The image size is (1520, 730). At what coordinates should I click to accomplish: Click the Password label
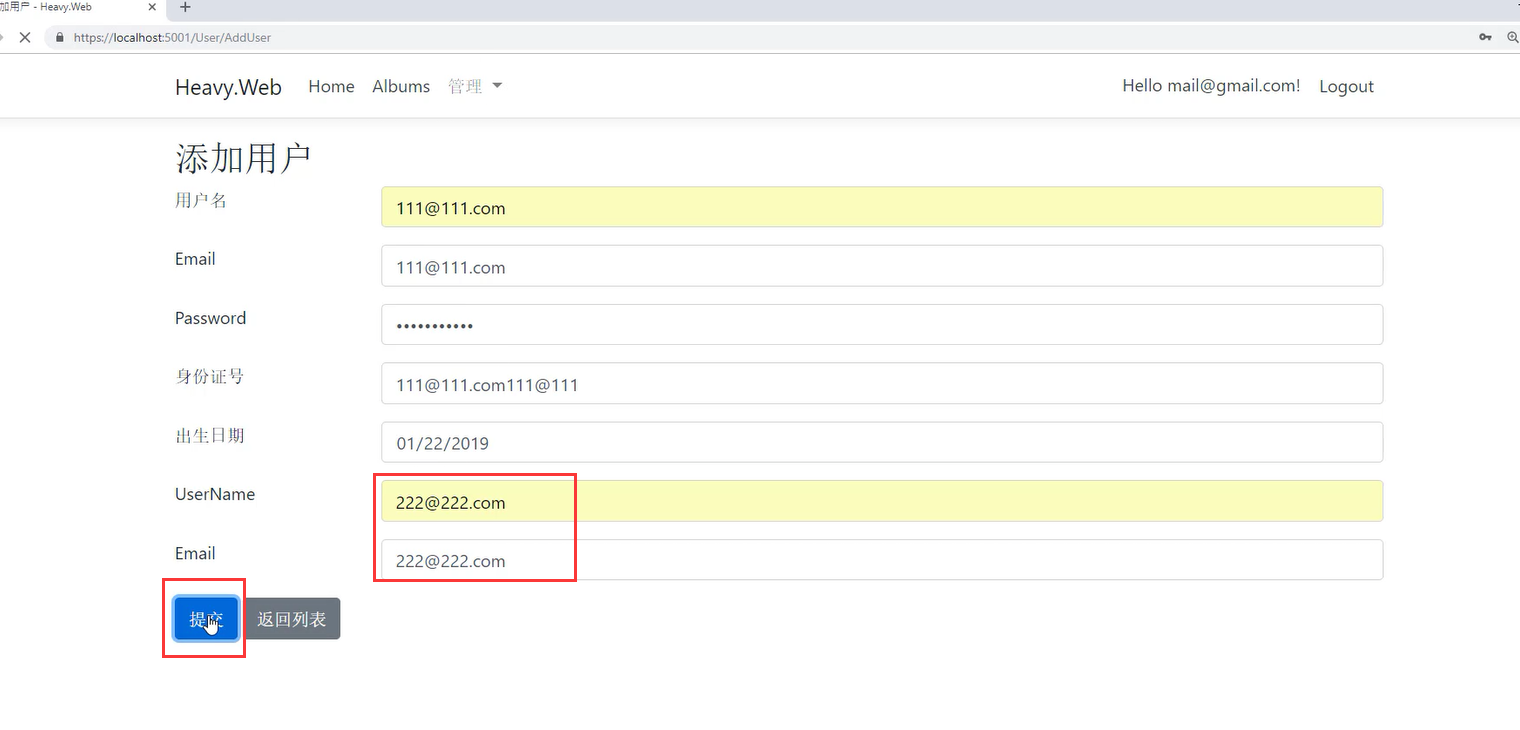click(x=210, y=318)
